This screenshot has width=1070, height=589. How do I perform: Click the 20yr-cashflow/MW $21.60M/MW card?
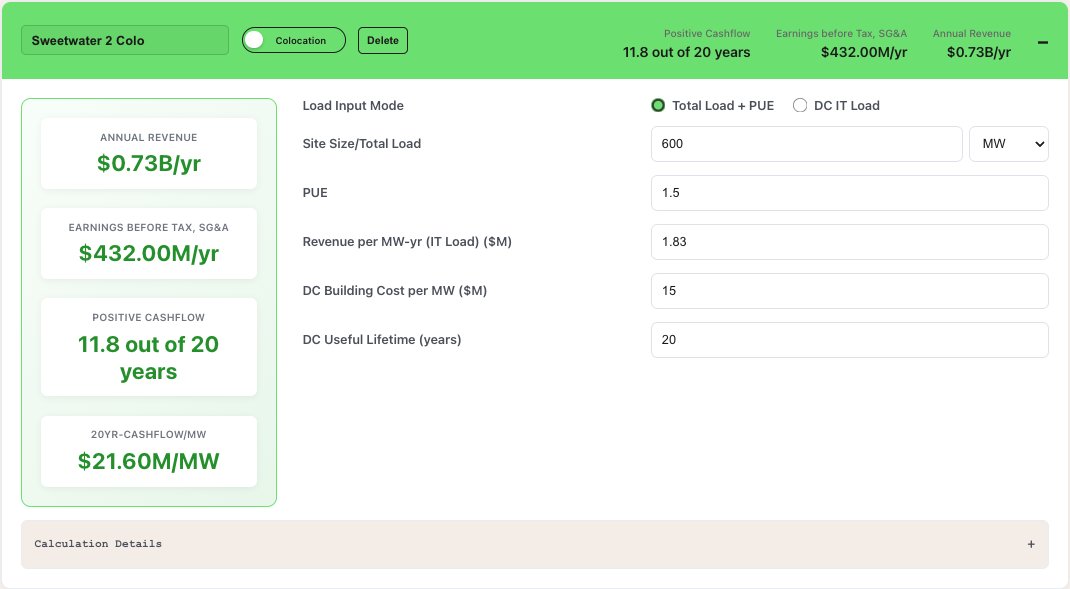[149, 451]
